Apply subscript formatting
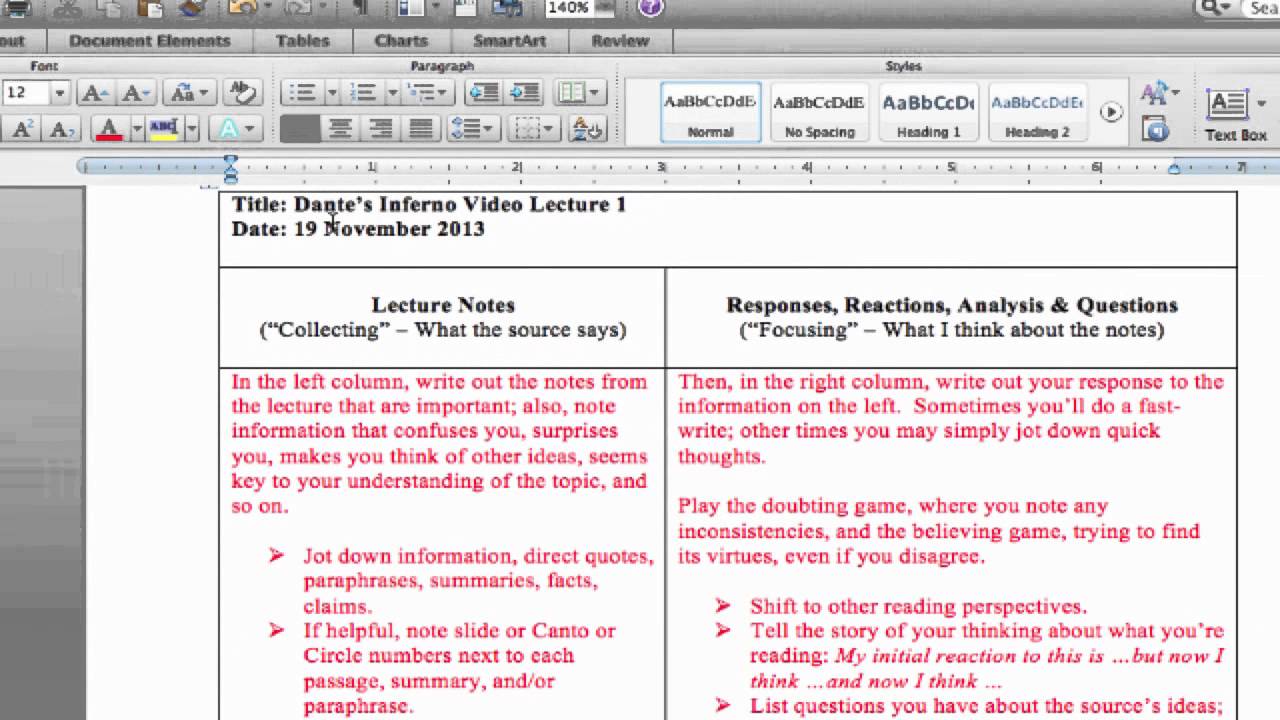 tap(61, 129)
